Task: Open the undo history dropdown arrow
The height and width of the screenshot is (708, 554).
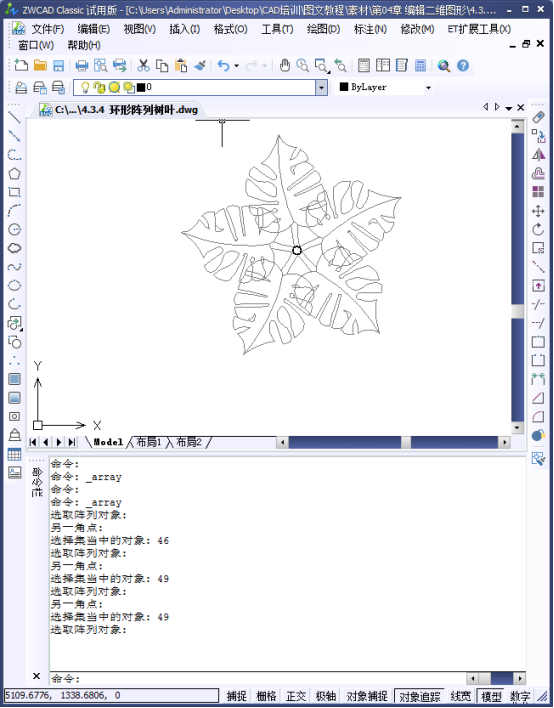Action: [x=236, y=66]
